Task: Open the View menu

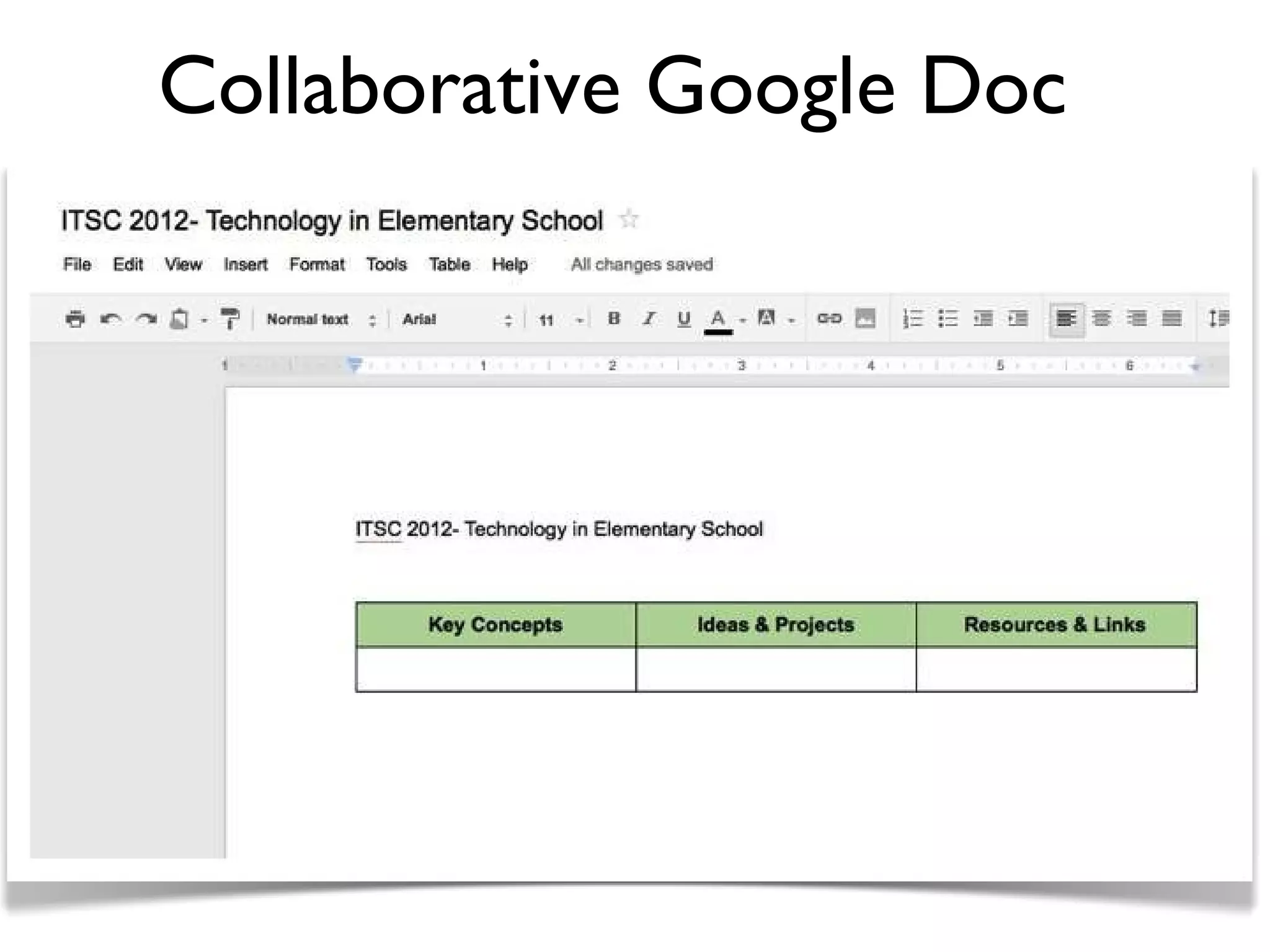Action: point(184,265)
